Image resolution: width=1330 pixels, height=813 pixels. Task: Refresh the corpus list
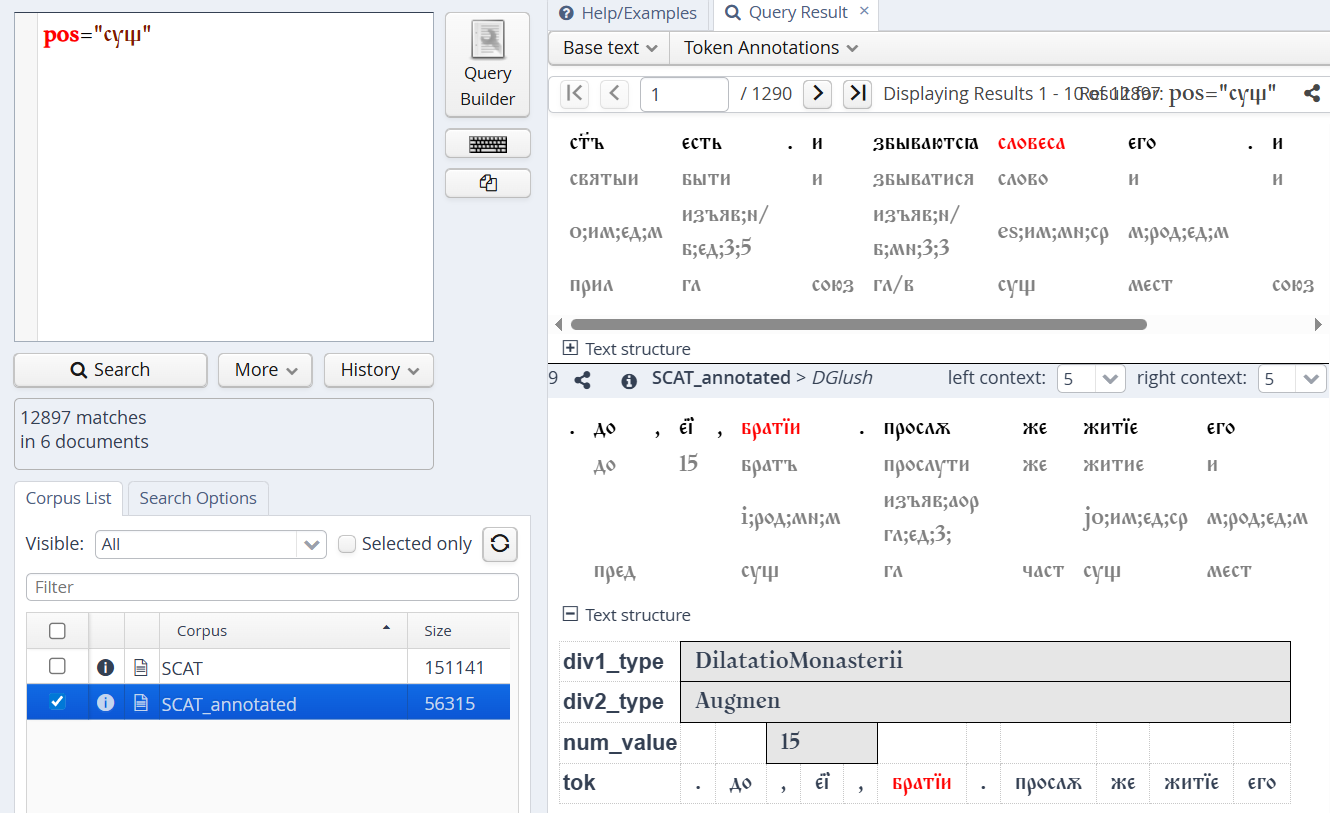coord(500,544)
